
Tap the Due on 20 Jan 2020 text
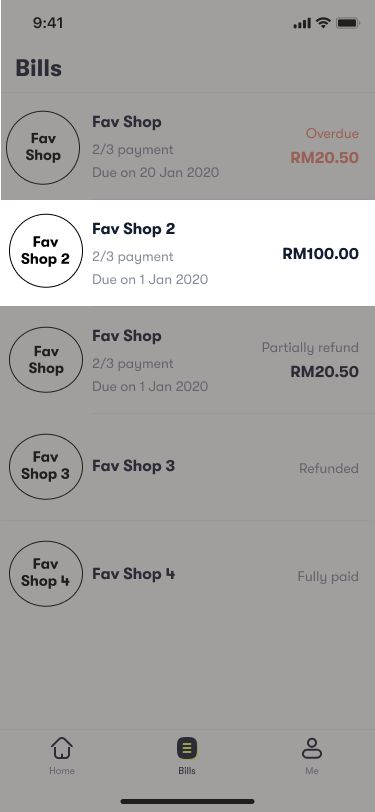(x=155, y=172)
